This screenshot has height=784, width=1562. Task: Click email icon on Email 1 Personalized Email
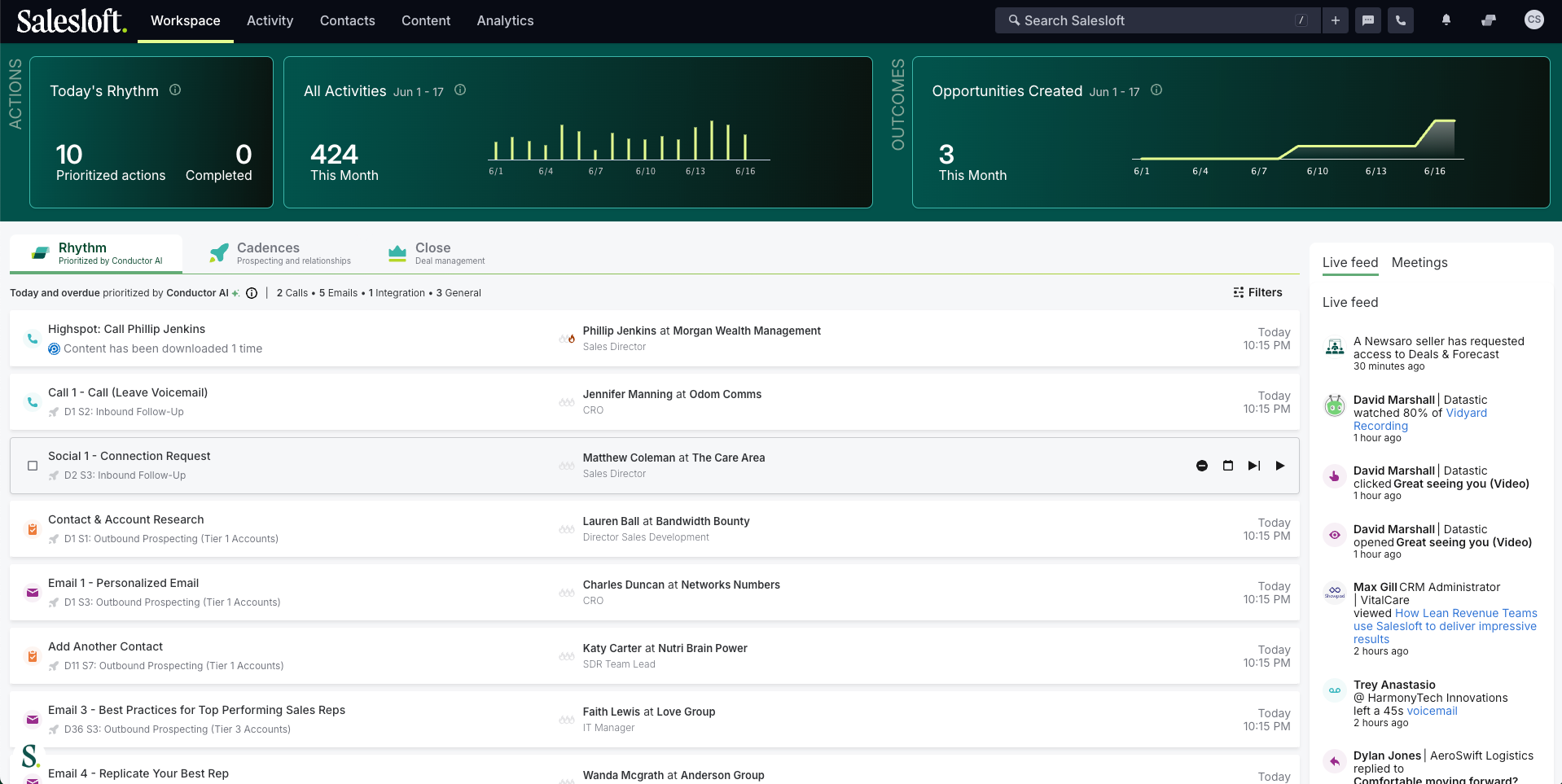pos(33,593)
